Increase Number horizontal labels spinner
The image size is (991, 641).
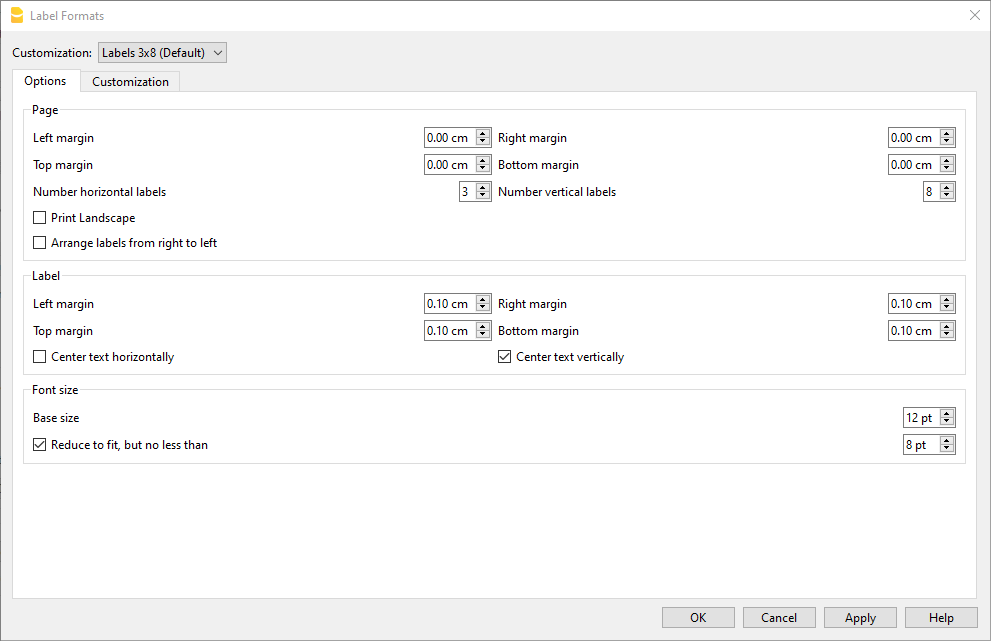(x=483, y=188)
